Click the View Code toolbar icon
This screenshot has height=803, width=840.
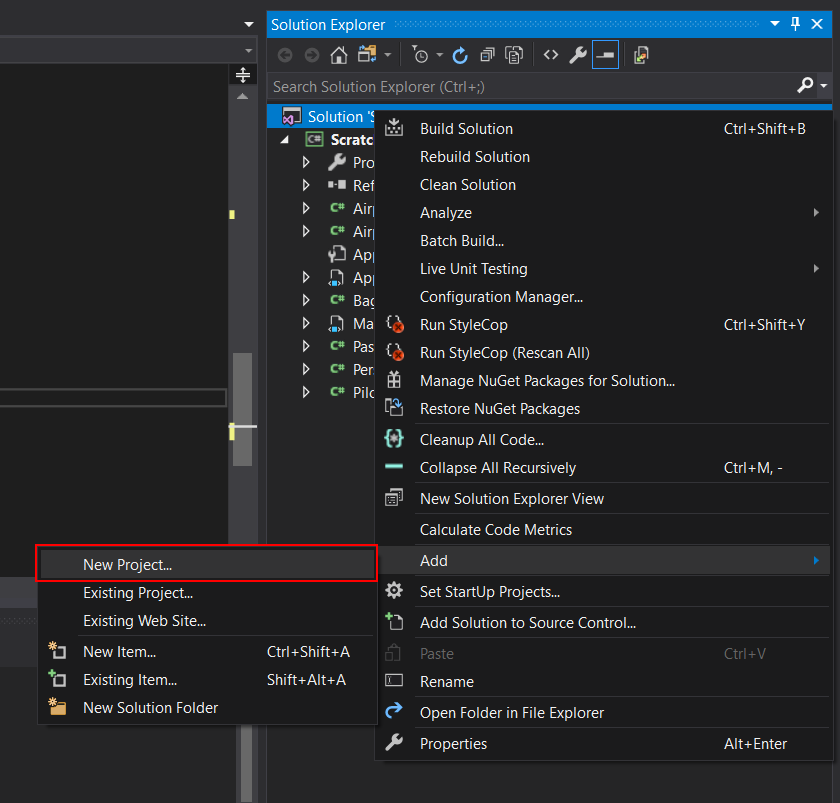point(551,55)
